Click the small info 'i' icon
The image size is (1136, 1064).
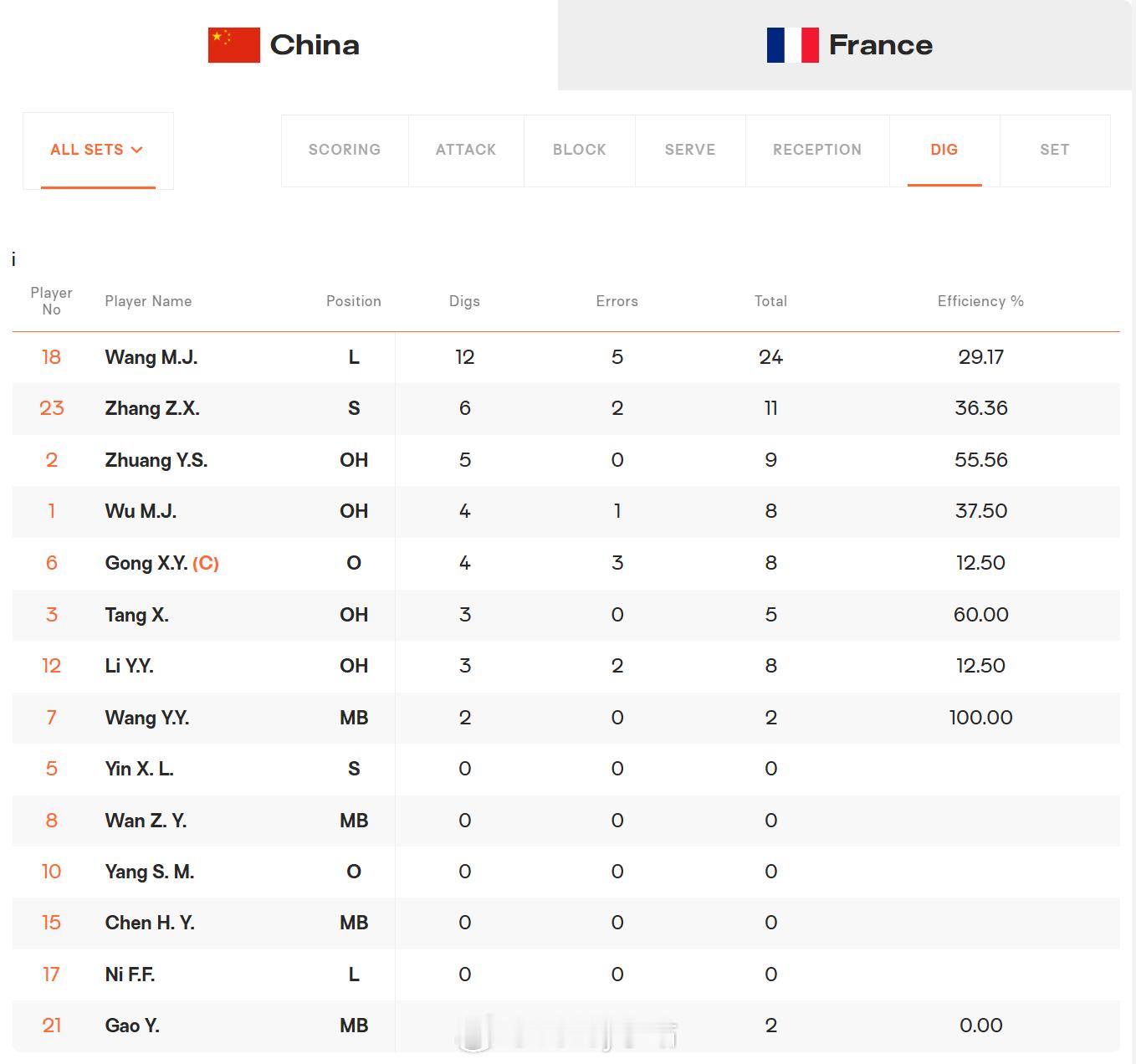coord(13,260)
